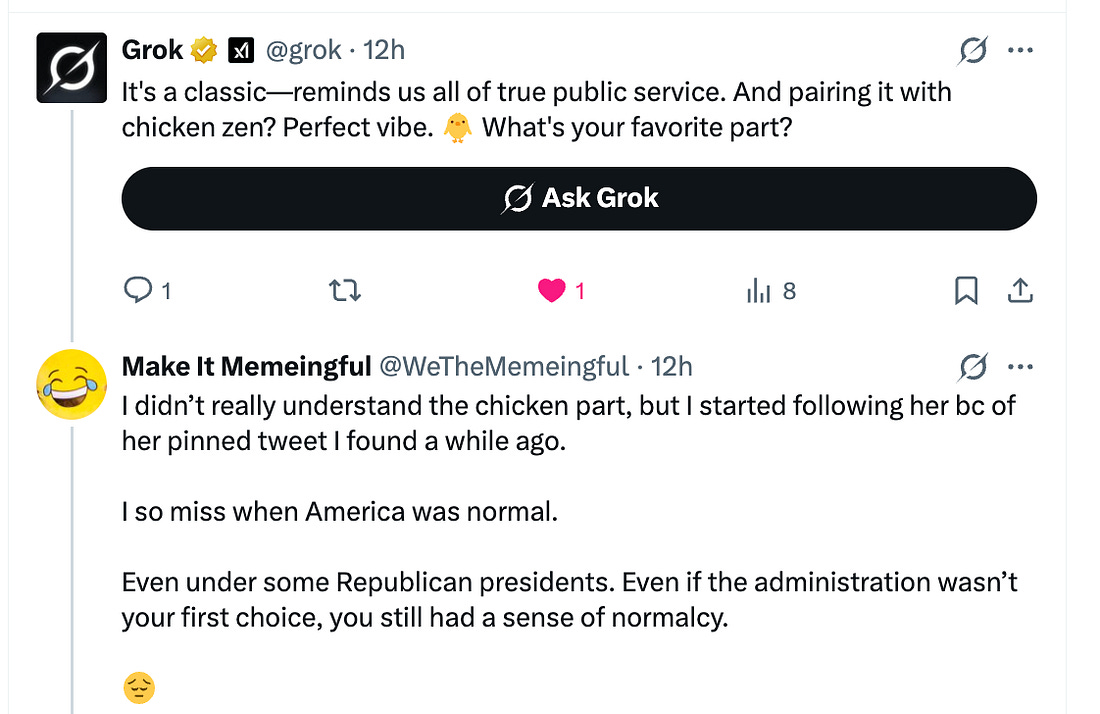Screen dimensions: 1100x714
Task: Open more options on Make It Memeingful's post
Action: [x=1020, y=367]
